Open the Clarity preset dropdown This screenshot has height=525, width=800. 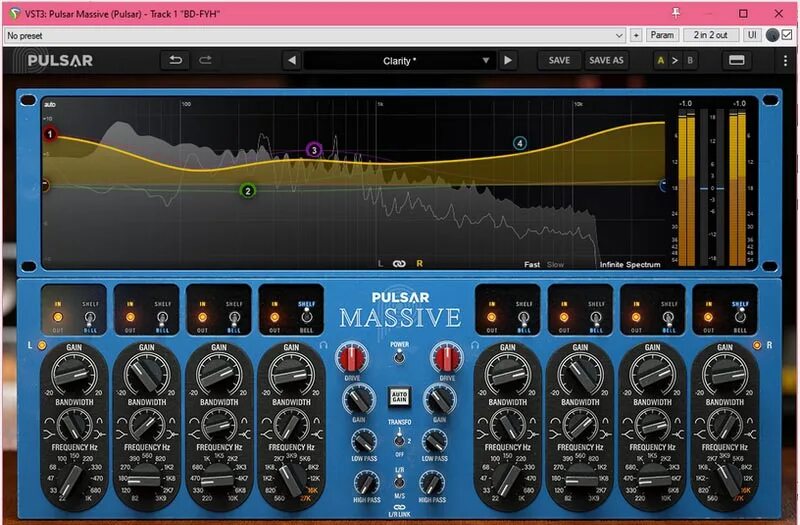[399, 61]
